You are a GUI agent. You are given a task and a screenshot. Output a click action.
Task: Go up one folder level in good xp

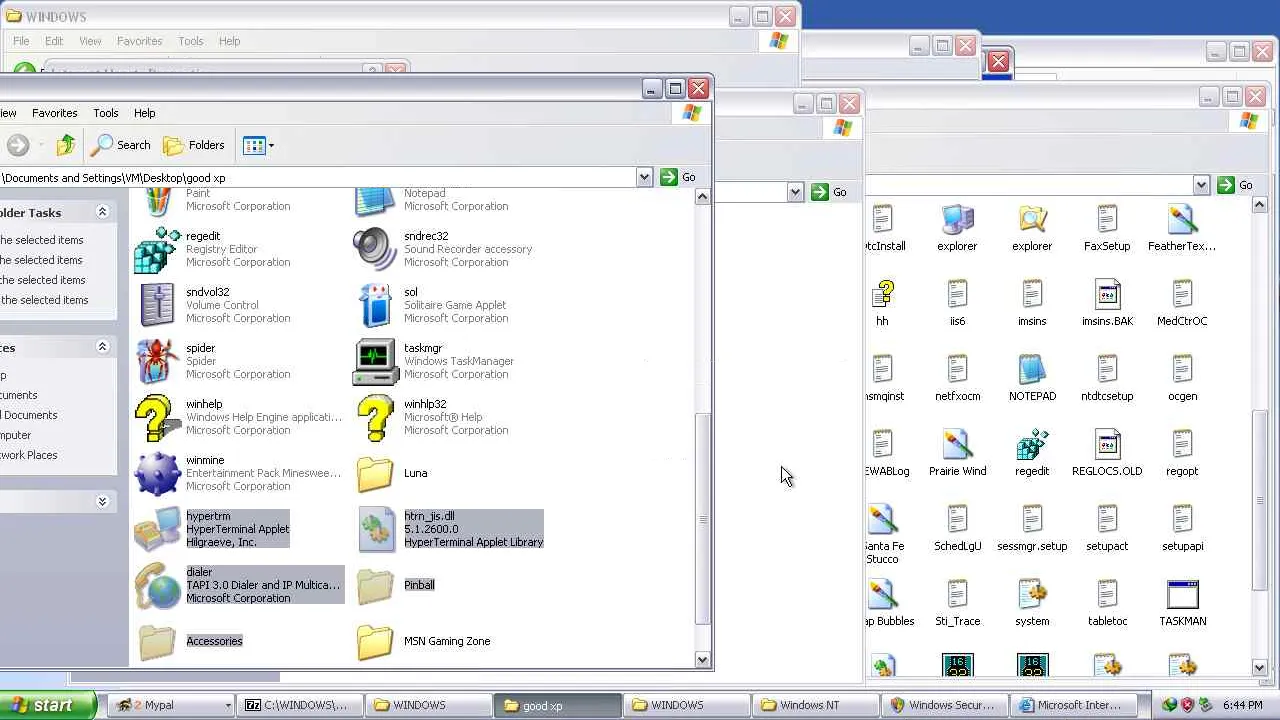[x=66, y=145]
